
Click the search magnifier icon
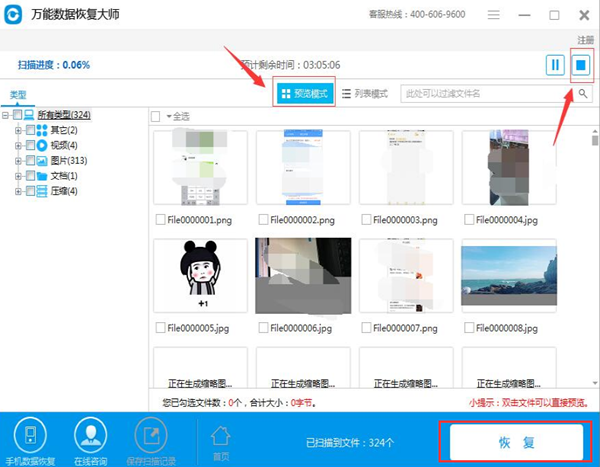pyautogui.click(x=582, y=93)
